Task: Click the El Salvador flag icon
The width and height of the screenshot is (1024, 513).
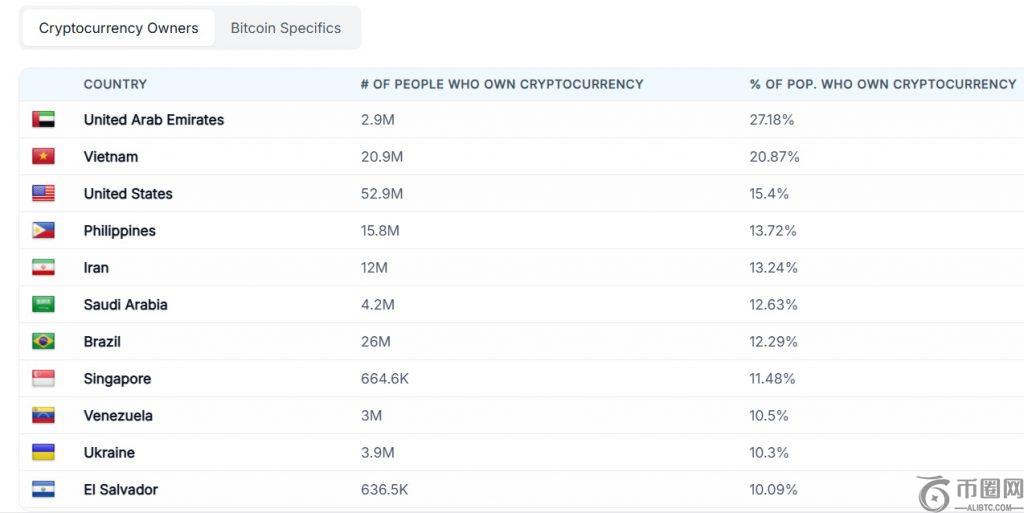Action: 43,490
